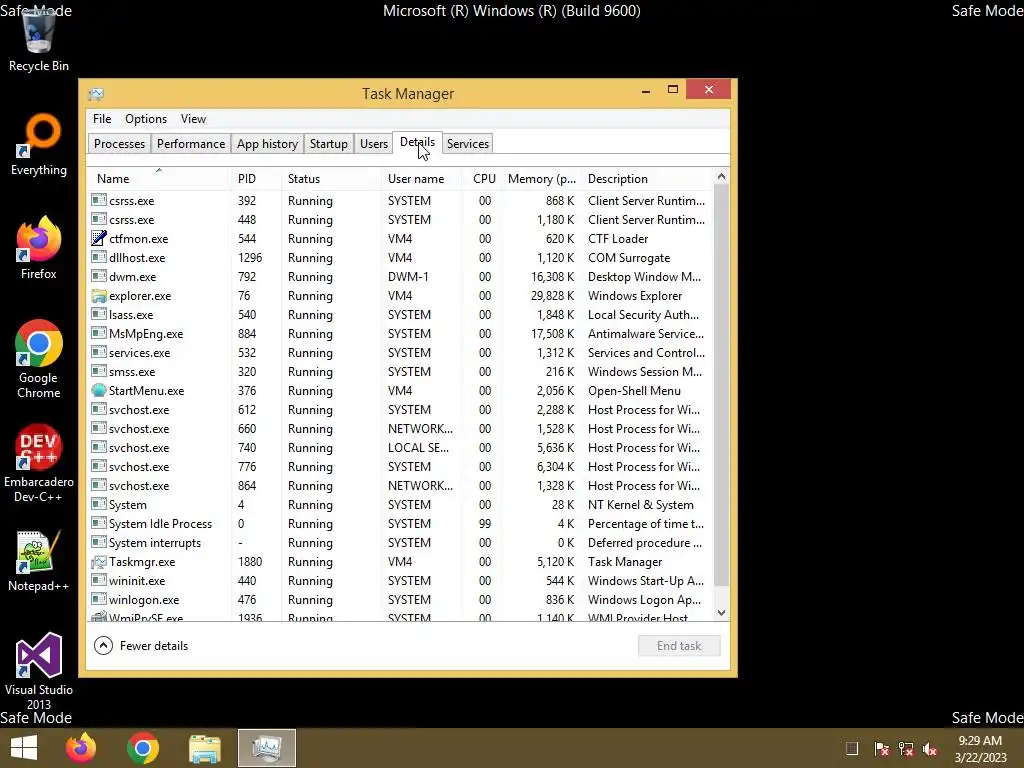Switch to the Startup tab
Viewport: 1024px width, 768px height.
(x=328, y=144)
